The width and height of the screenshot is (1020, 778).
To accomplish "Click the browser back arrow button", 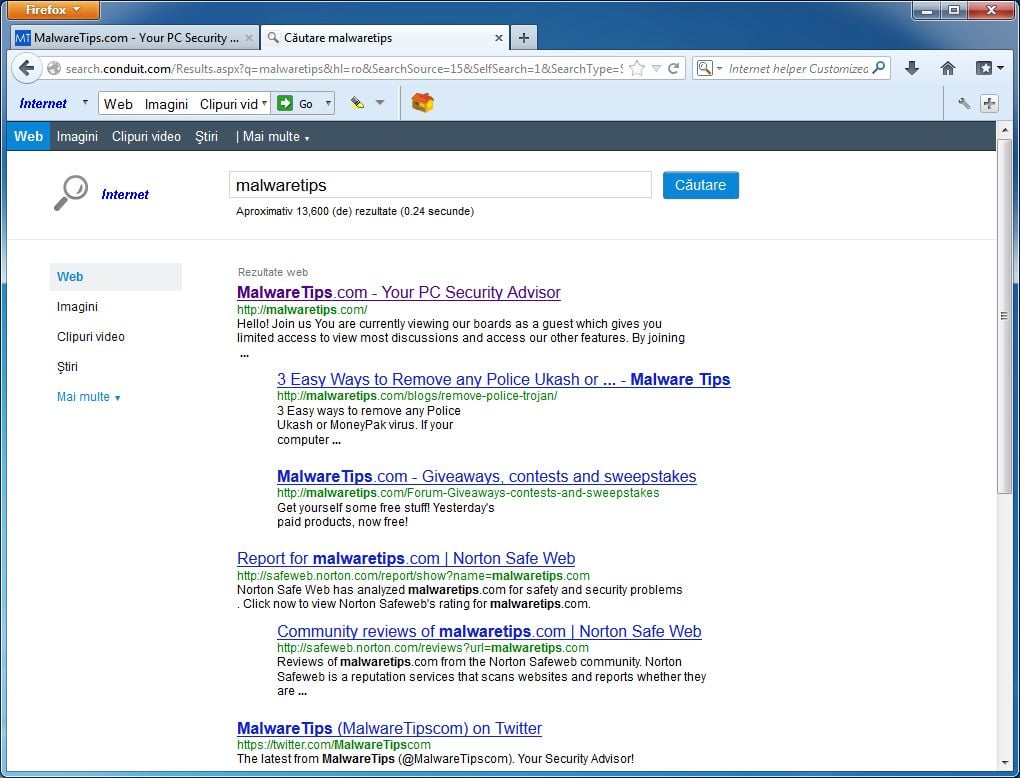I will coord(26,68).
